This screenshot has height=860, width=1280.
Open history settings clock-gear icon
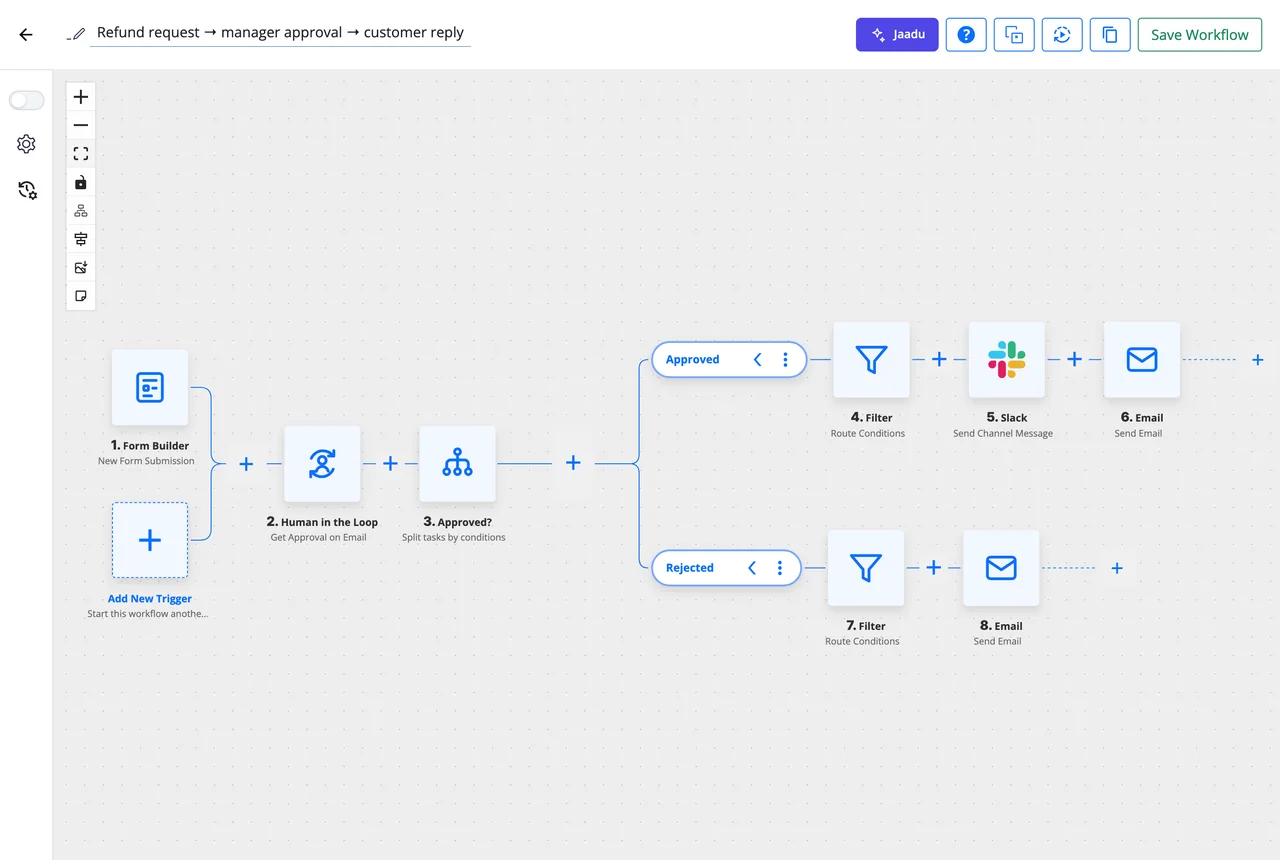pos(27,189)
